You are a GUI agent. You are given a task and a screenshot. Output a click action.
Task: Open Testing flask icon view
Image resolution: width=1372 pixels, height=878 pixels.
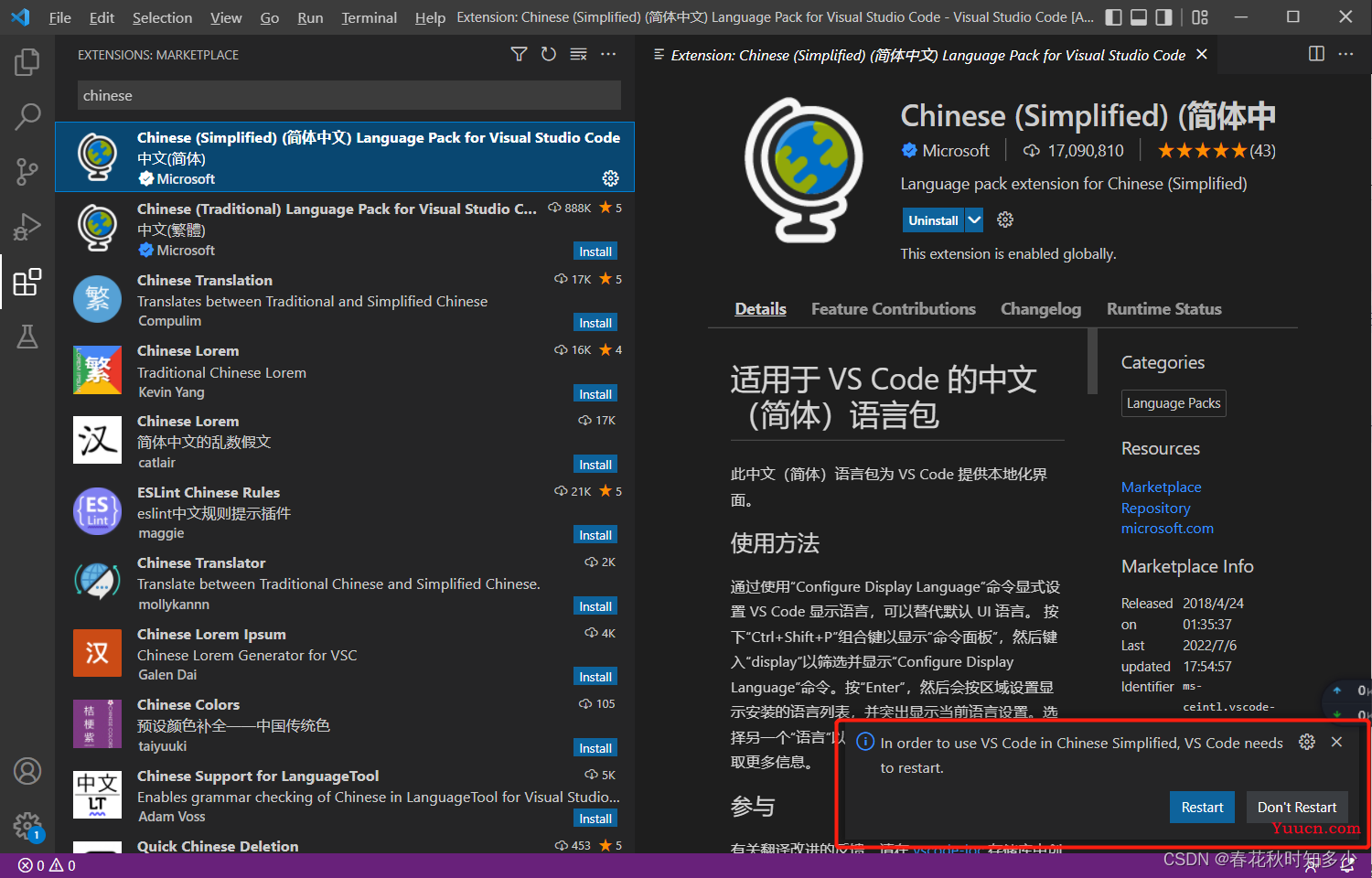(27, 337)
